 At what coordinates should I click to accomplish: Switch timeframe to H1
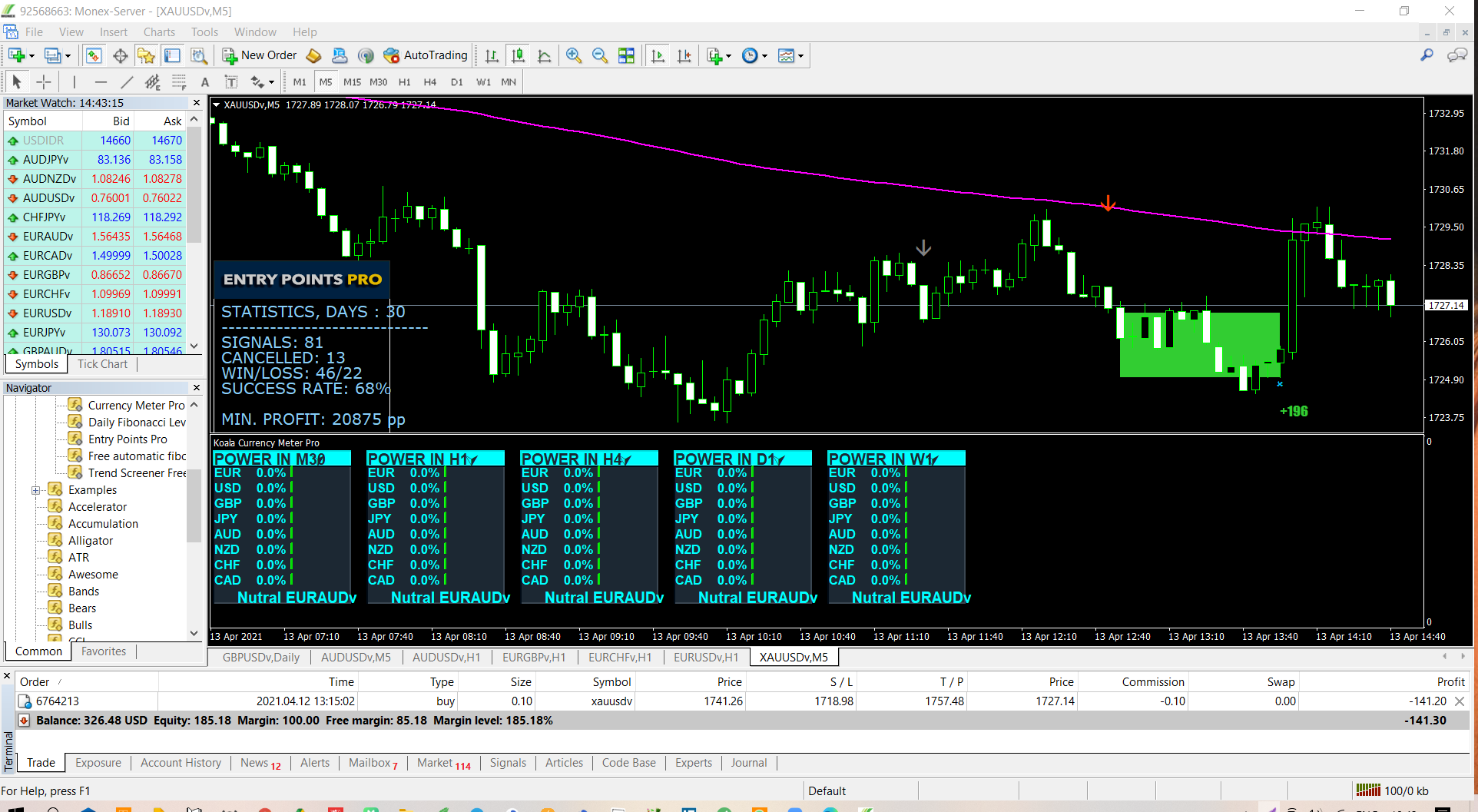tap(405, 81)
